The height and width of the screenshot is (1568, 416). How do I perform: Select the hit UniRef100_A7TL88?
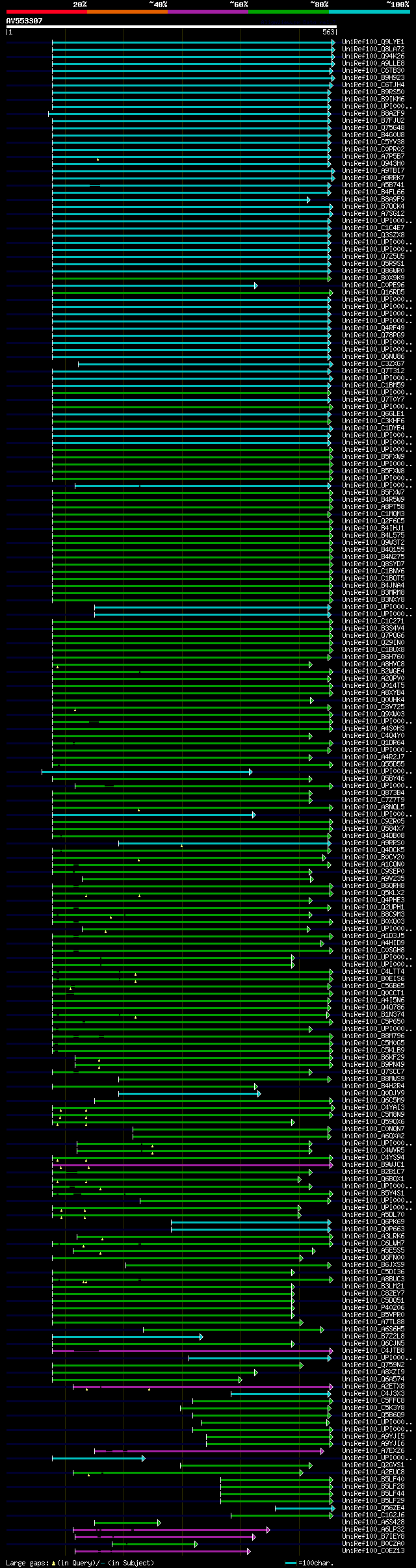pos(373,1322)
